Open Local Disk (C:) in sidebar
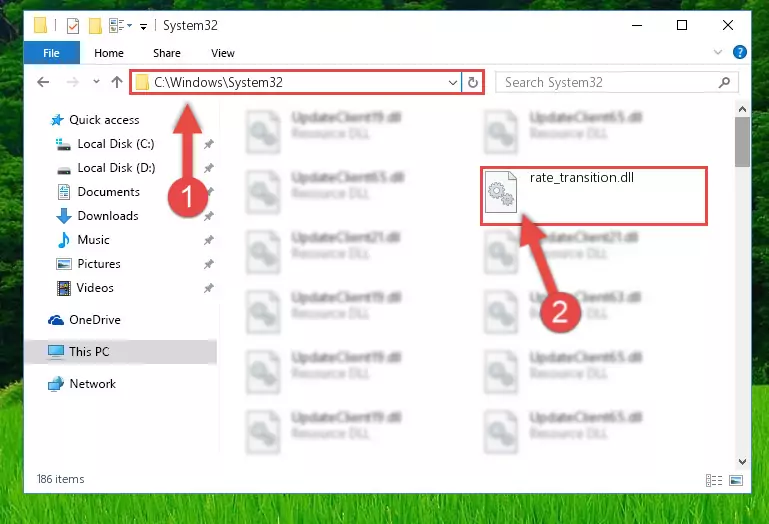The height and width of the screenshot is (524, 769). pos(116,144)
